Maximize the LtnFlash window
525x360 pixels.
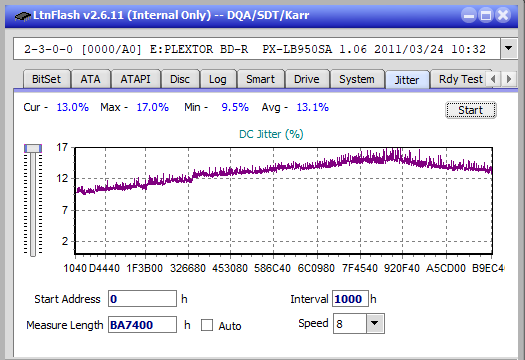click(486, 15)
